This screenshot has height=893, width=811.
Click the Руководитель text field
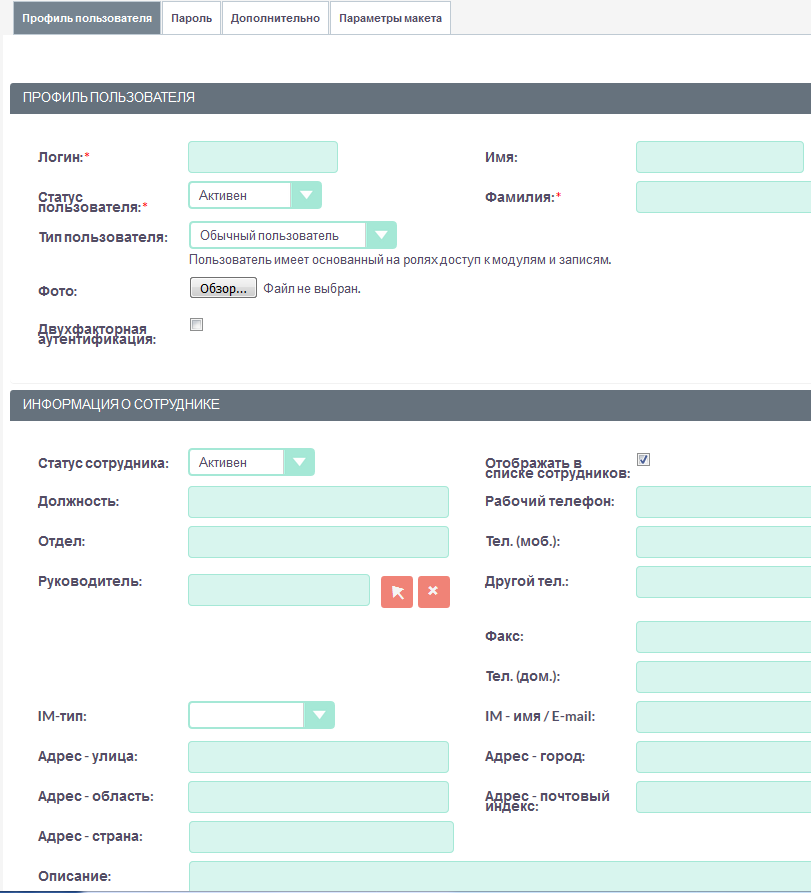[x=279, y=590]
